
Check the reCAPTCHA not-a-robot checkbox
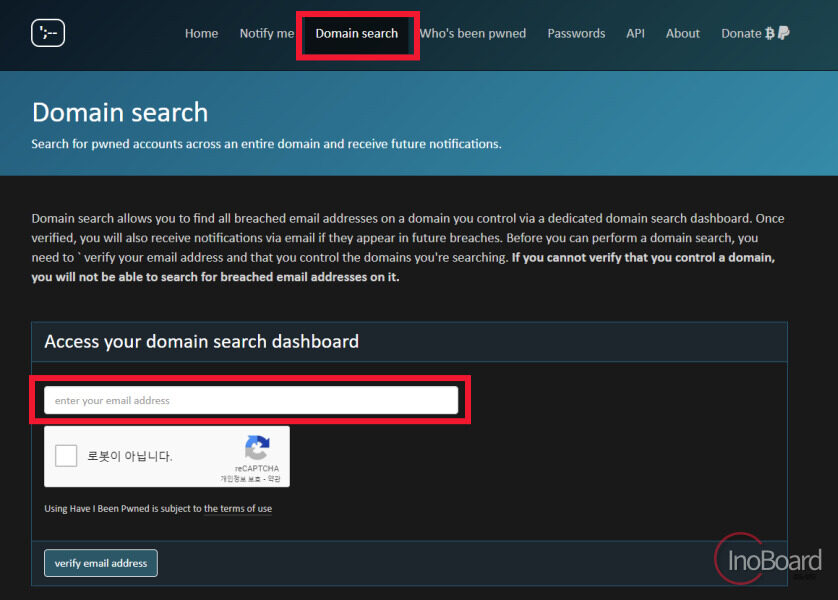click(66, 456)
